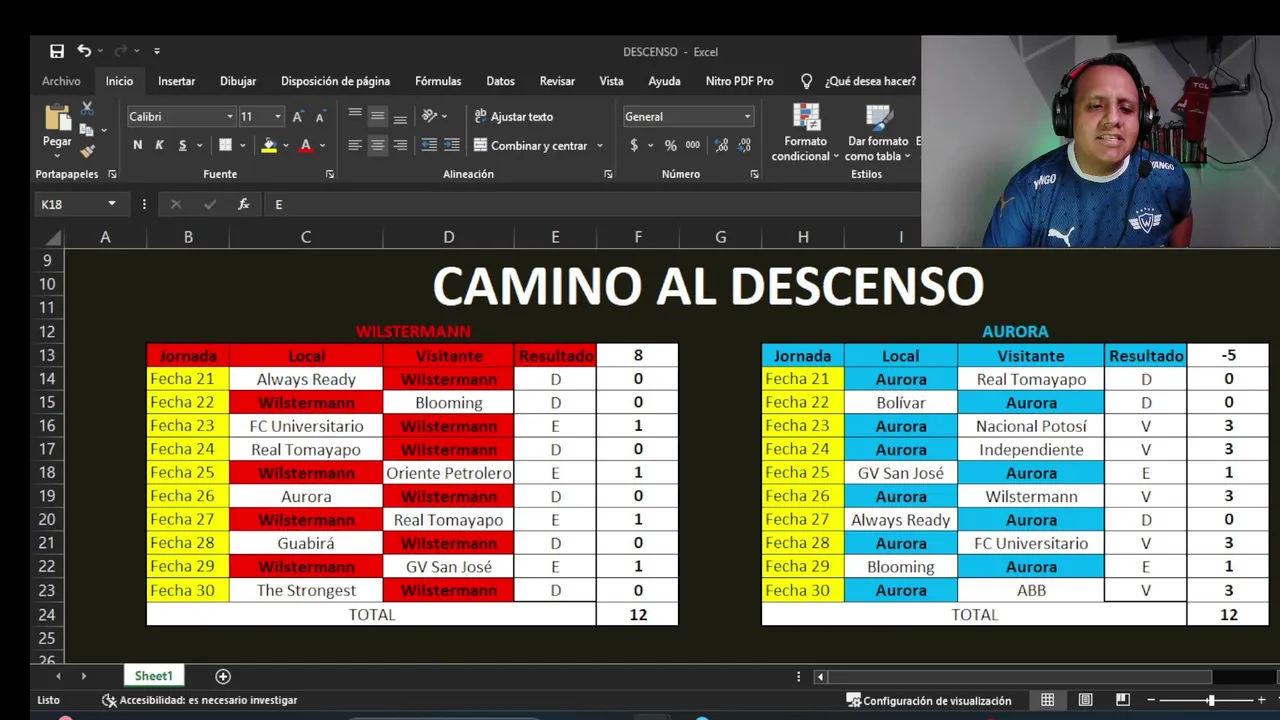
Task: Click Configuración de visualización in status bar
Action: tap(929, 700)
